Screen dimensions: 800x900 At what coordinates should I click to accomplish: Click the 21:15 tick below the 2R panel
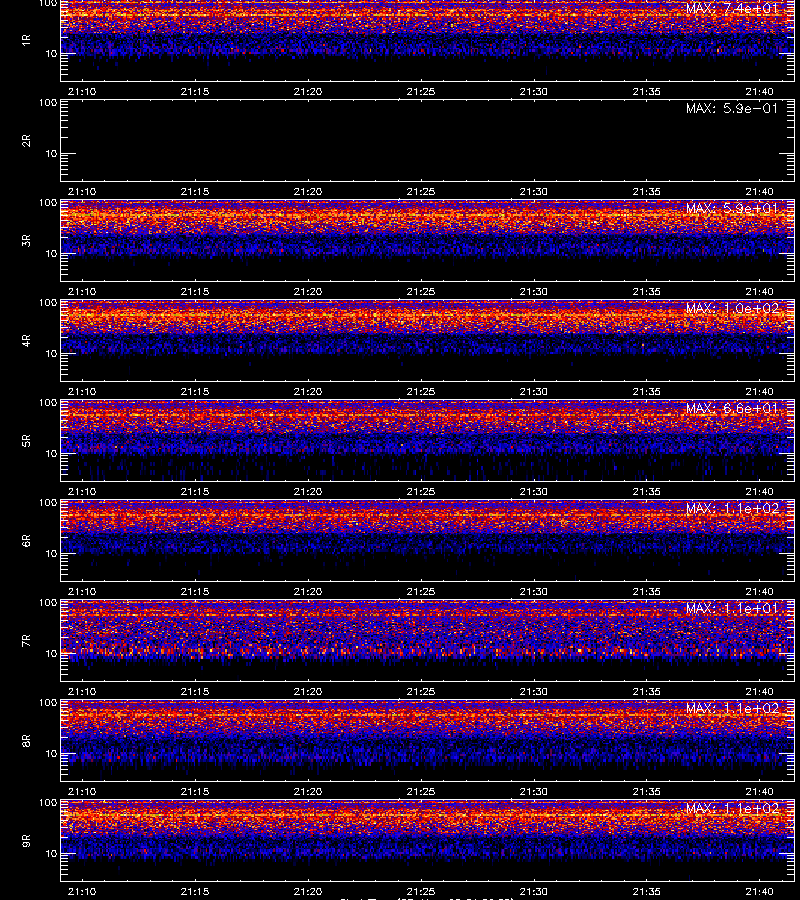click(x=195, y=191)
